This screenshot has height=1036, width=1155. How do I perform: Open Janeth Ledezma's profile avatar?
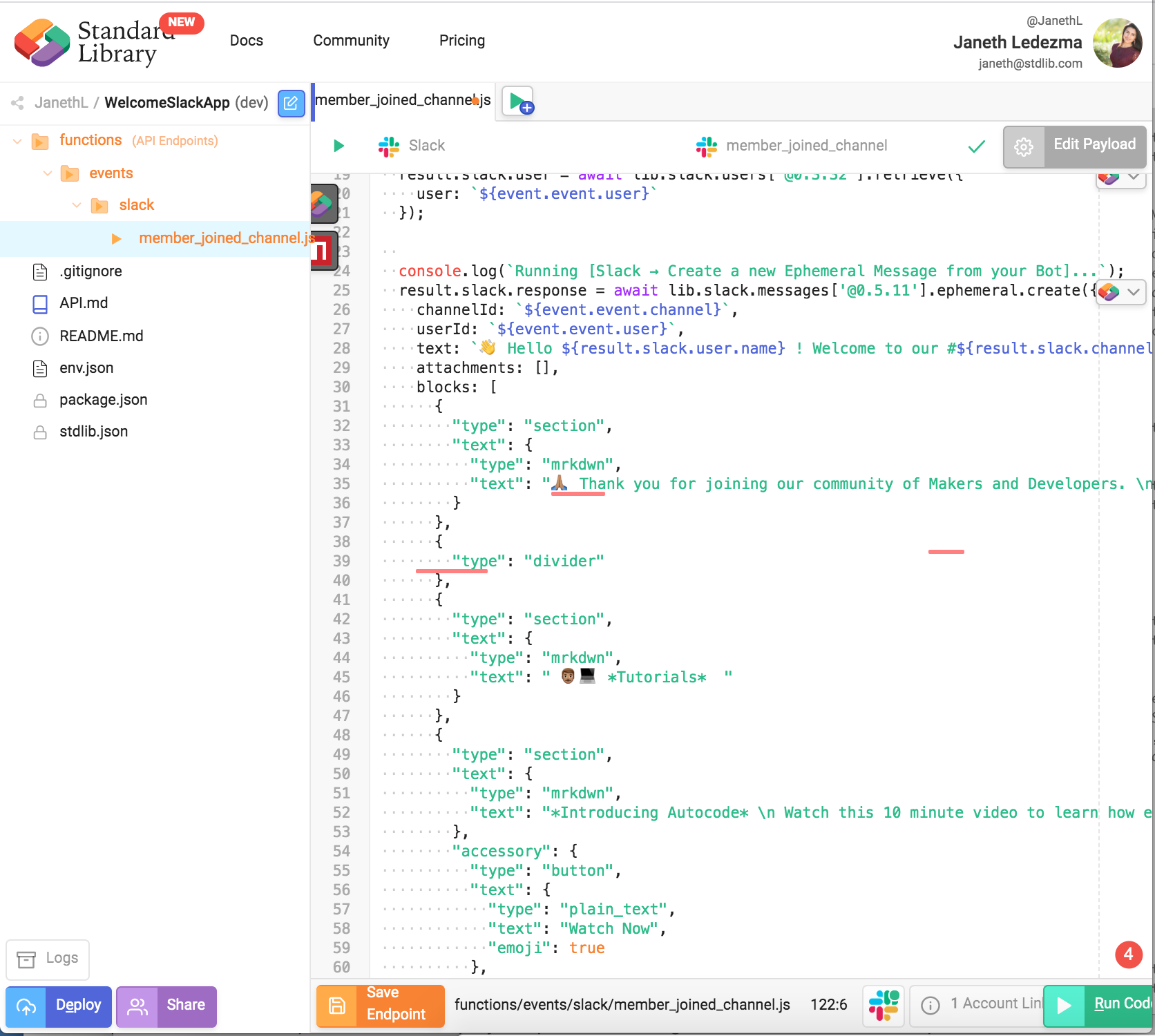(x=1117, y=42)
